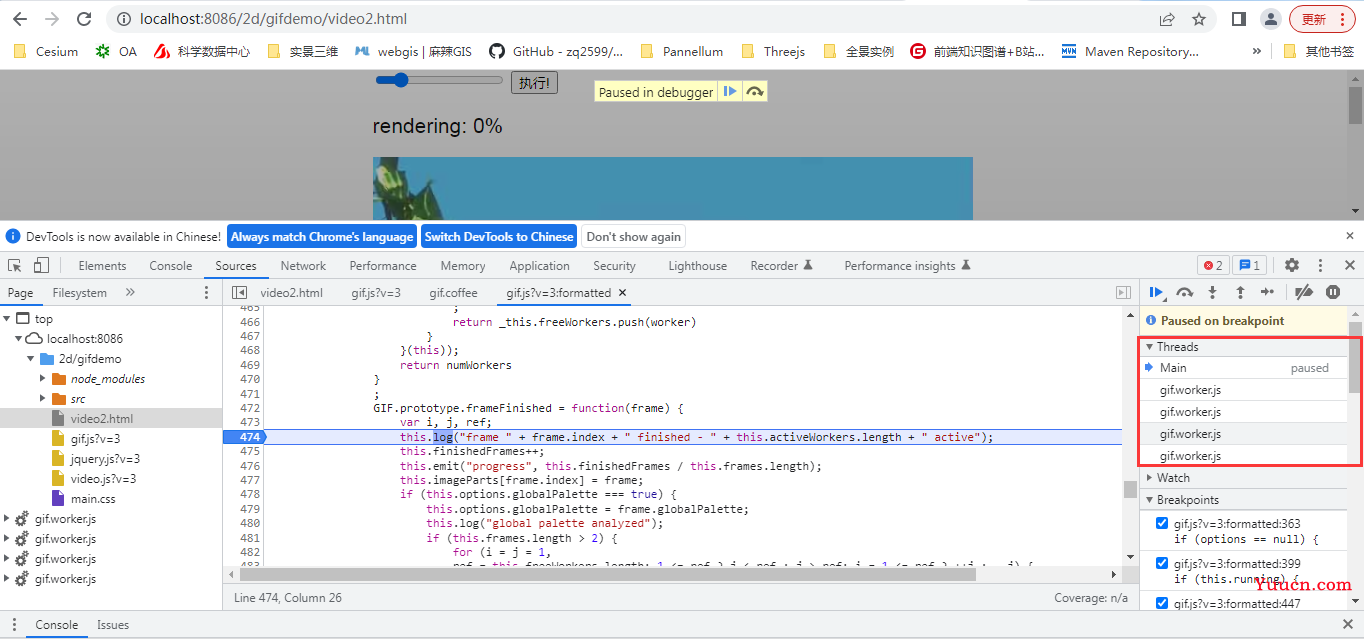
Task: Click the share icon in the address bar
Action: (x=1167, y=19)
